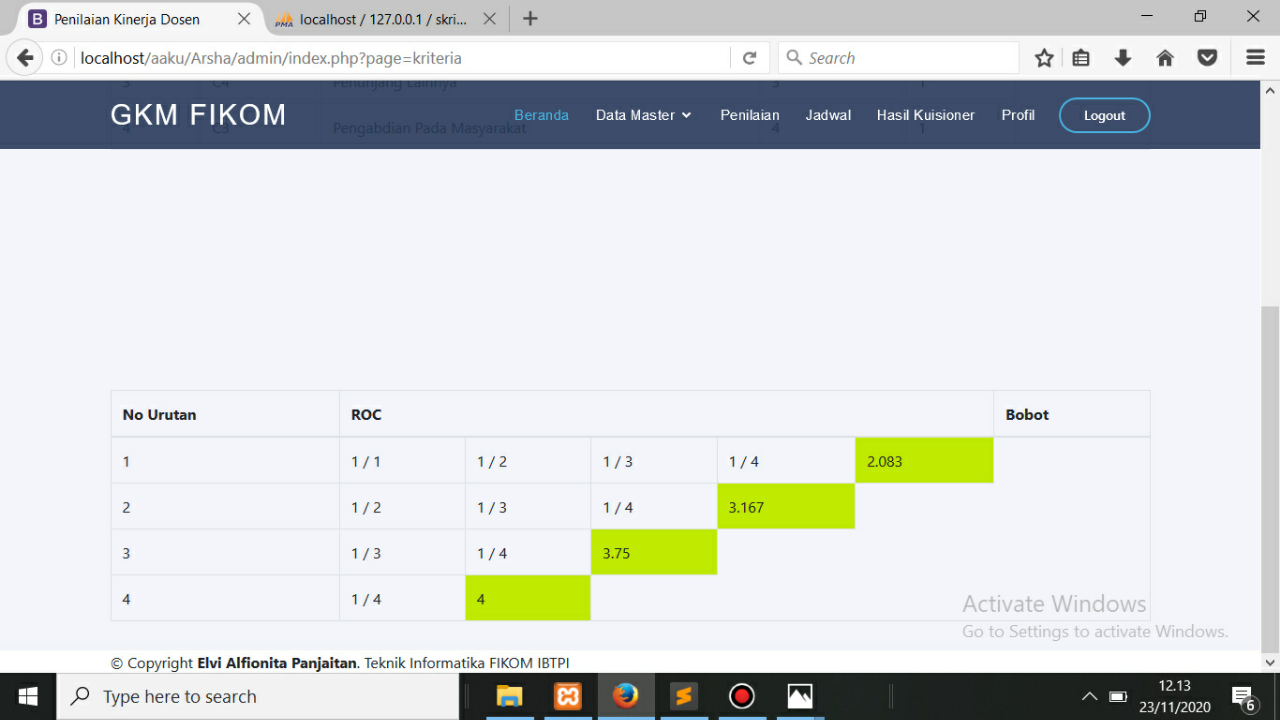Select the green 3.75 weight cell

click(x=654, y=553)
